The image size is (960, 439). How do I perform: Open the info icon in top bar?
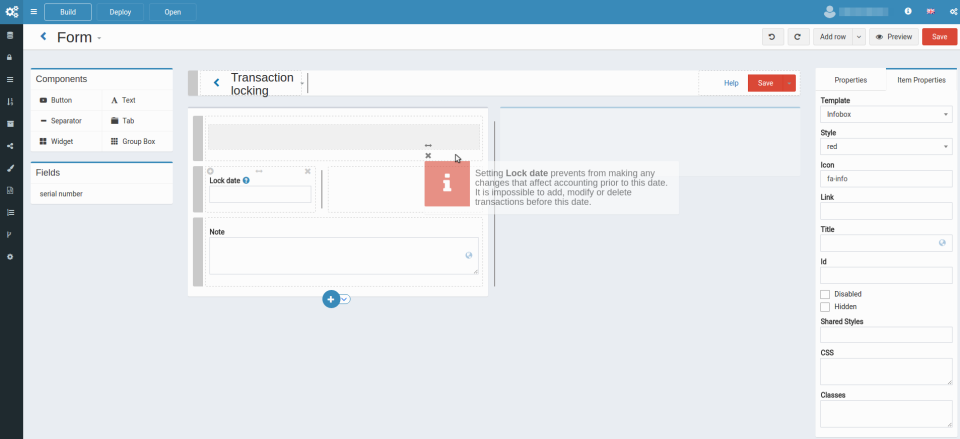[908, 12]
